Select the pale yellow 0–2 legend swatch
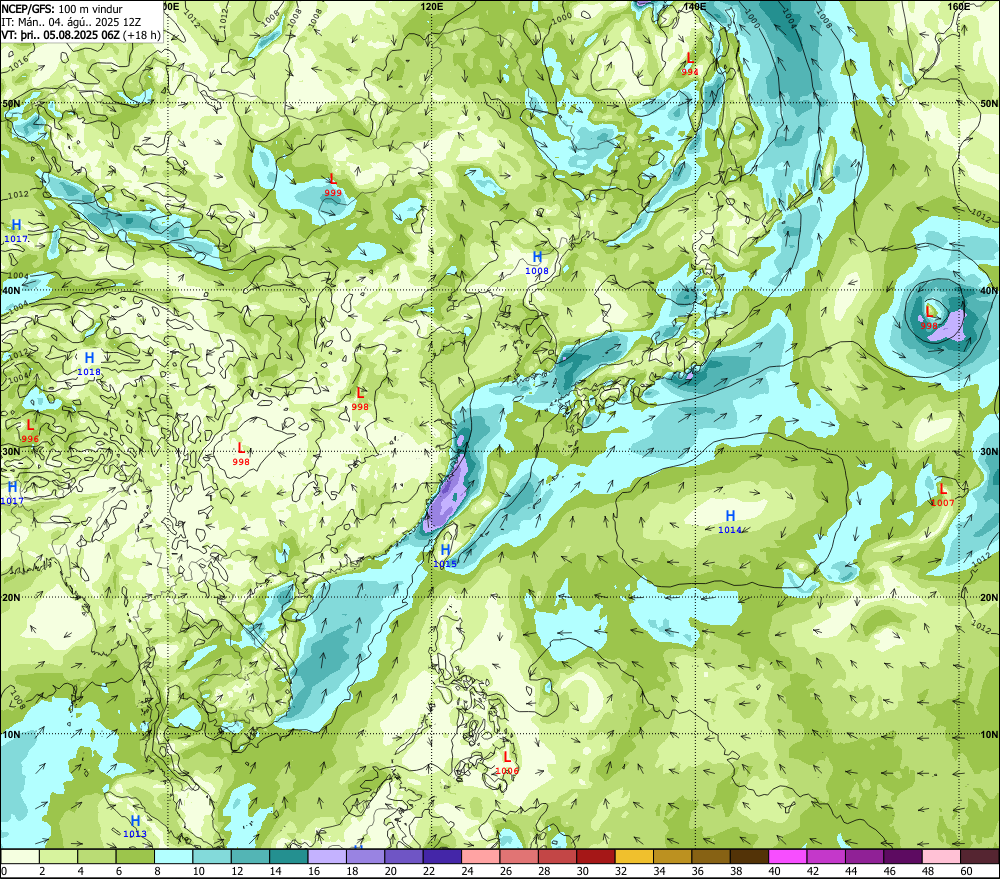 pyautogui.click(x=20, y=856)
